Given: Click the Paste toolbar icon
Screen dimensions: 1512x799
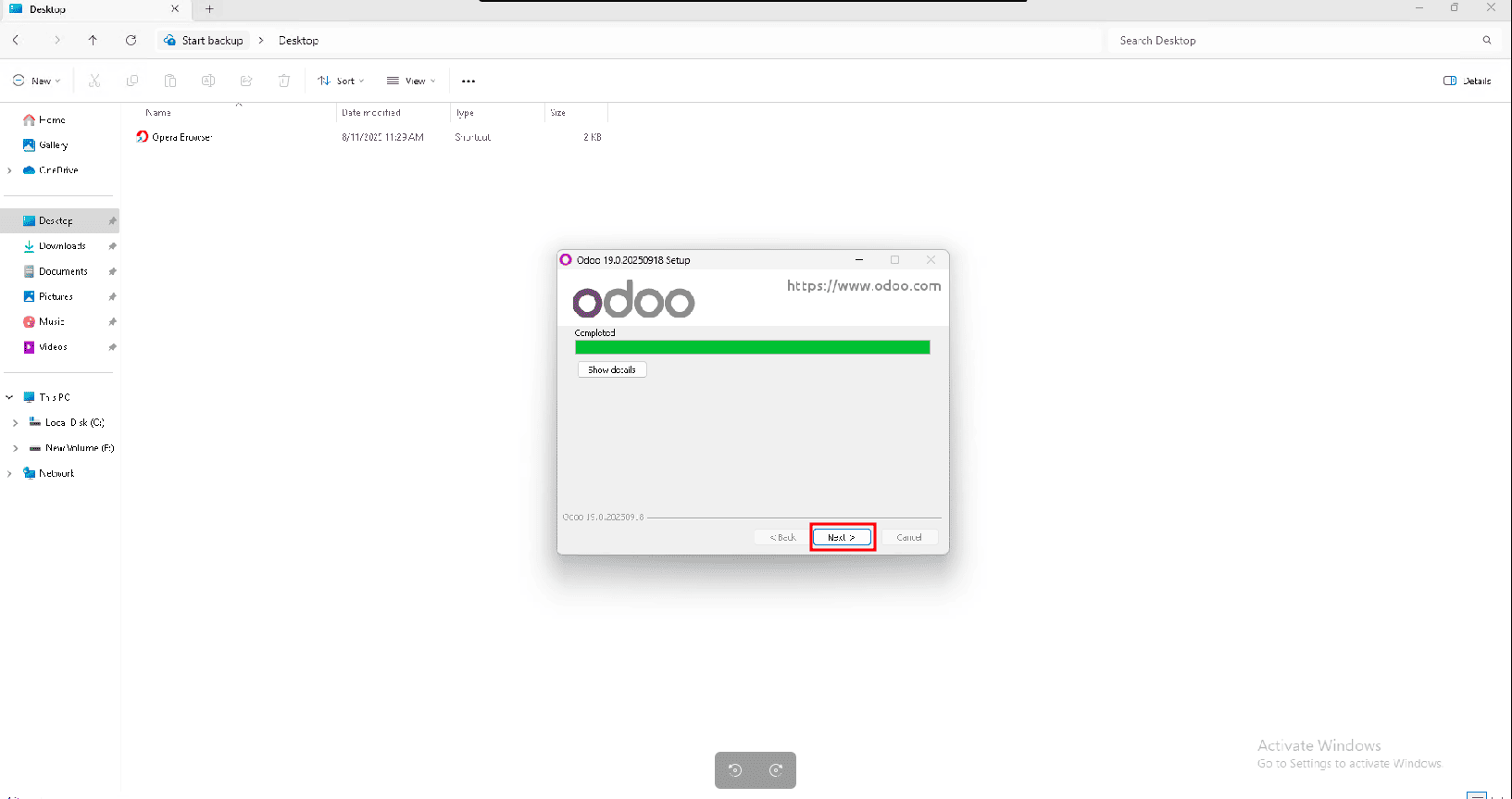Looking at the screenshot, I should [x=170, y=81].
